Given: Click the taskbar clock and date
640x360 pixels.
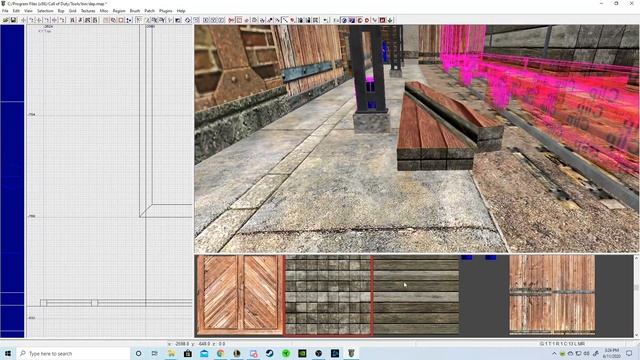Looking at the screenshot, I should 611,353.
